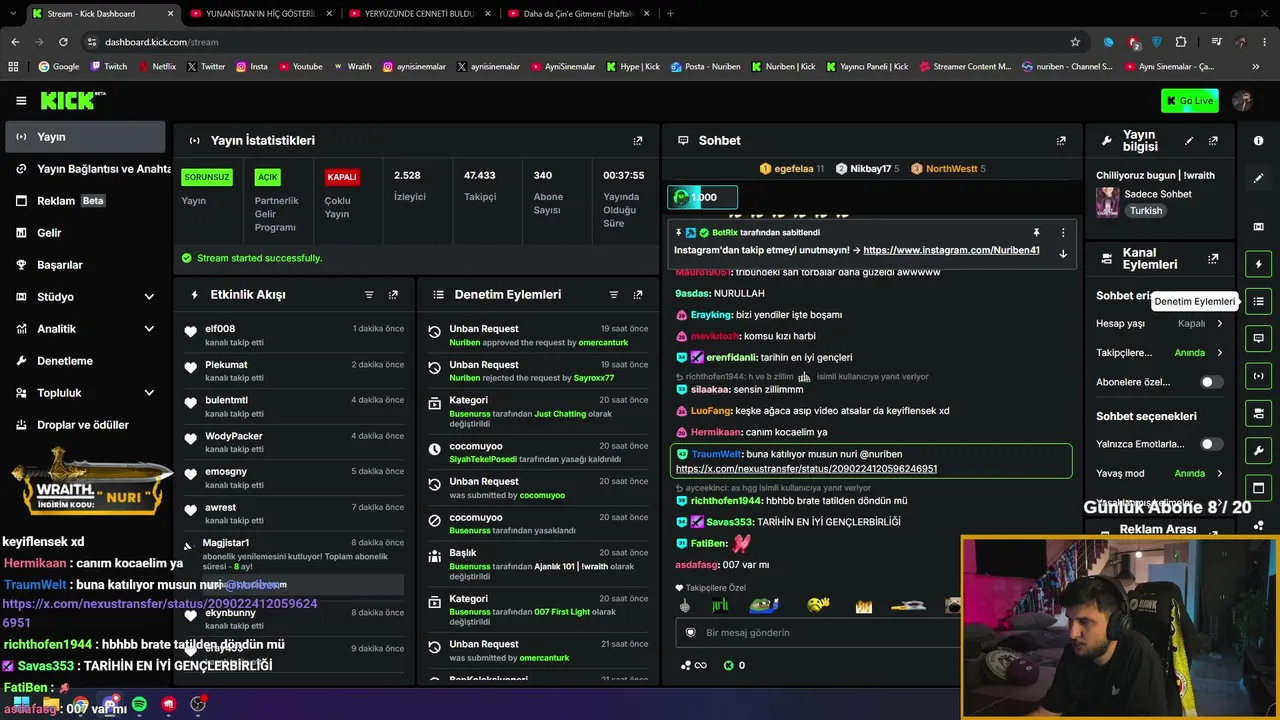The image size is (1280, 720).
Task: Click the info icon in the right rail
Action: 1259,141
